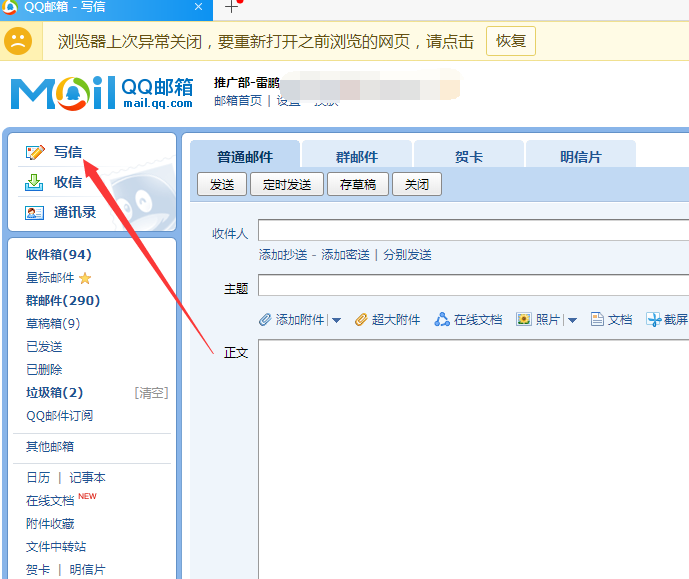The image size is (689, 579).
Task: Open 在线文档 in the left sidebar
Action: 50,501
